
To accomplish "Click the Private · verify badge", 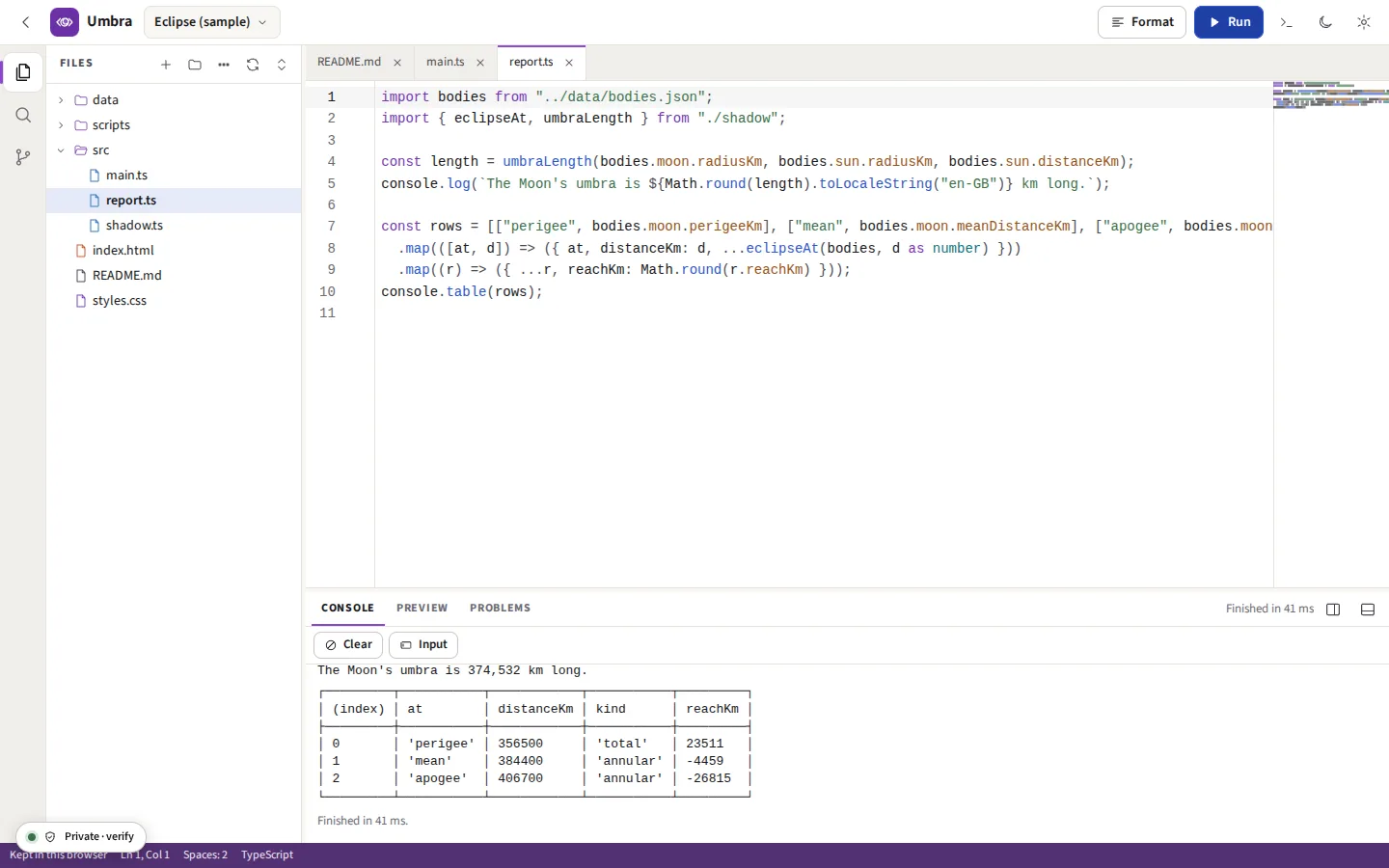I will click(x=81, y=836).
